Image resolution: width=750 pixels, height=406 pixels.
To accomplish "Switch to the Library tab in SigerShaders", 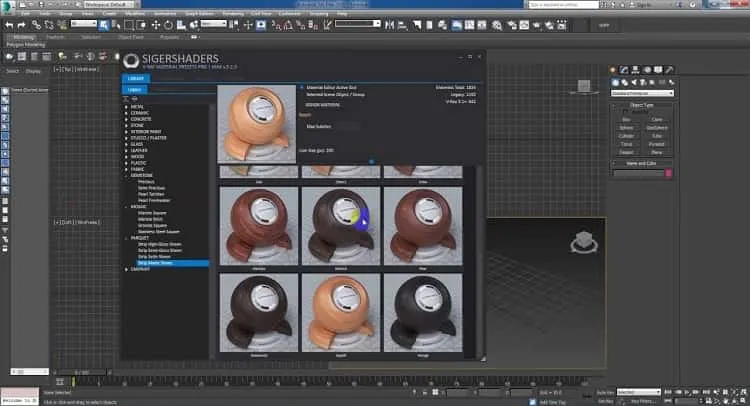I will point(136,78).
